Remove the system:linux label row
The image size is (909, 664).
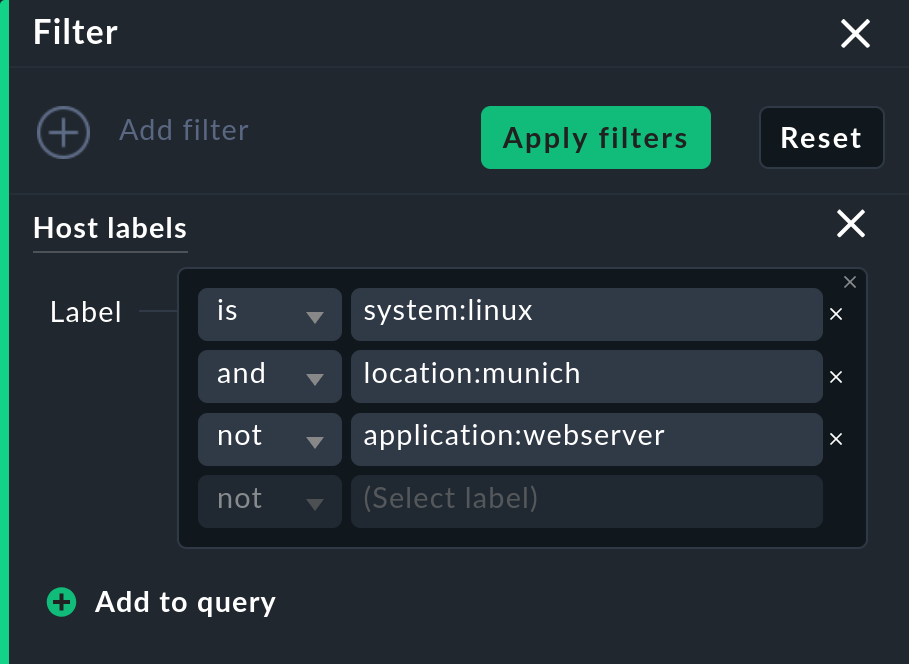coord(836,313)
